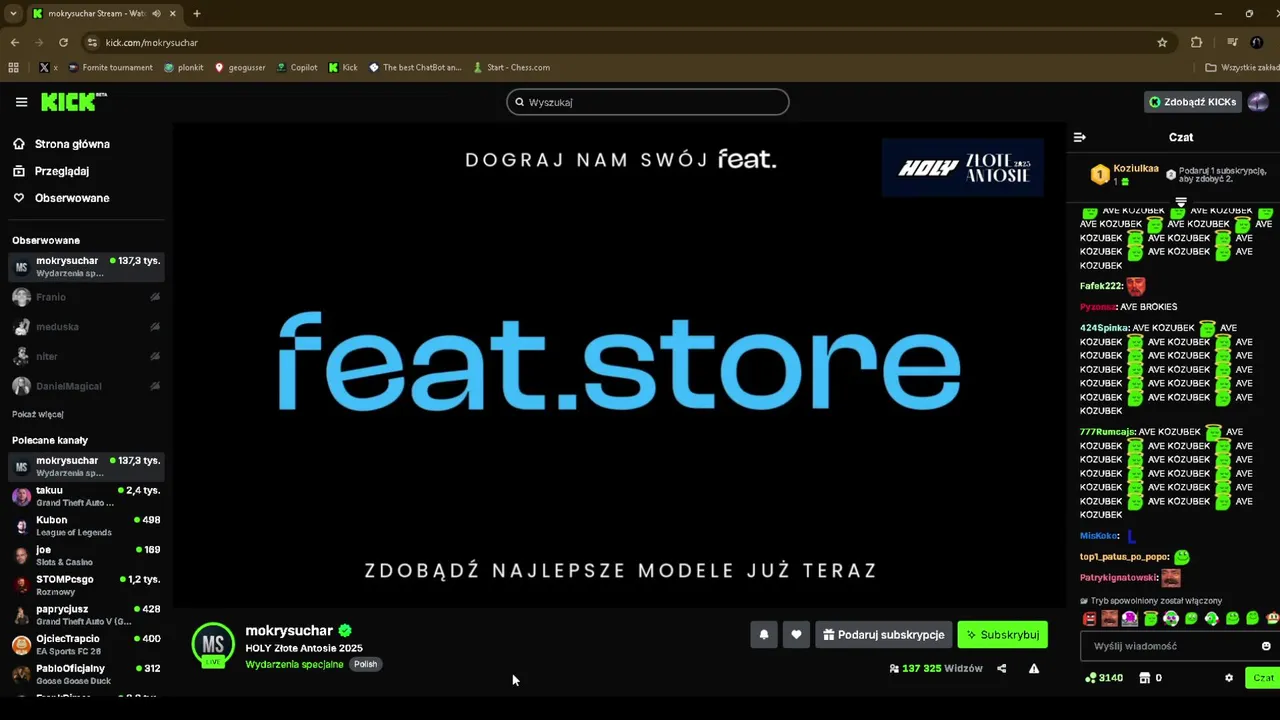Click Wydarzenia specjalne category link
This screenshot has width=1280, height=720.
(294, 665)
